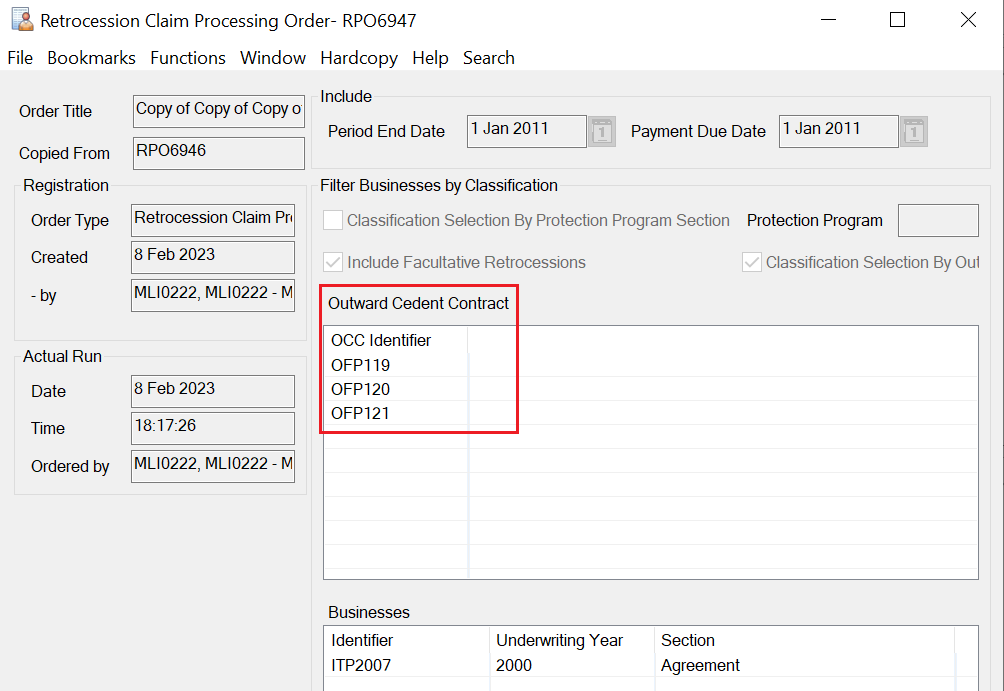Open the Search menu

488,58
